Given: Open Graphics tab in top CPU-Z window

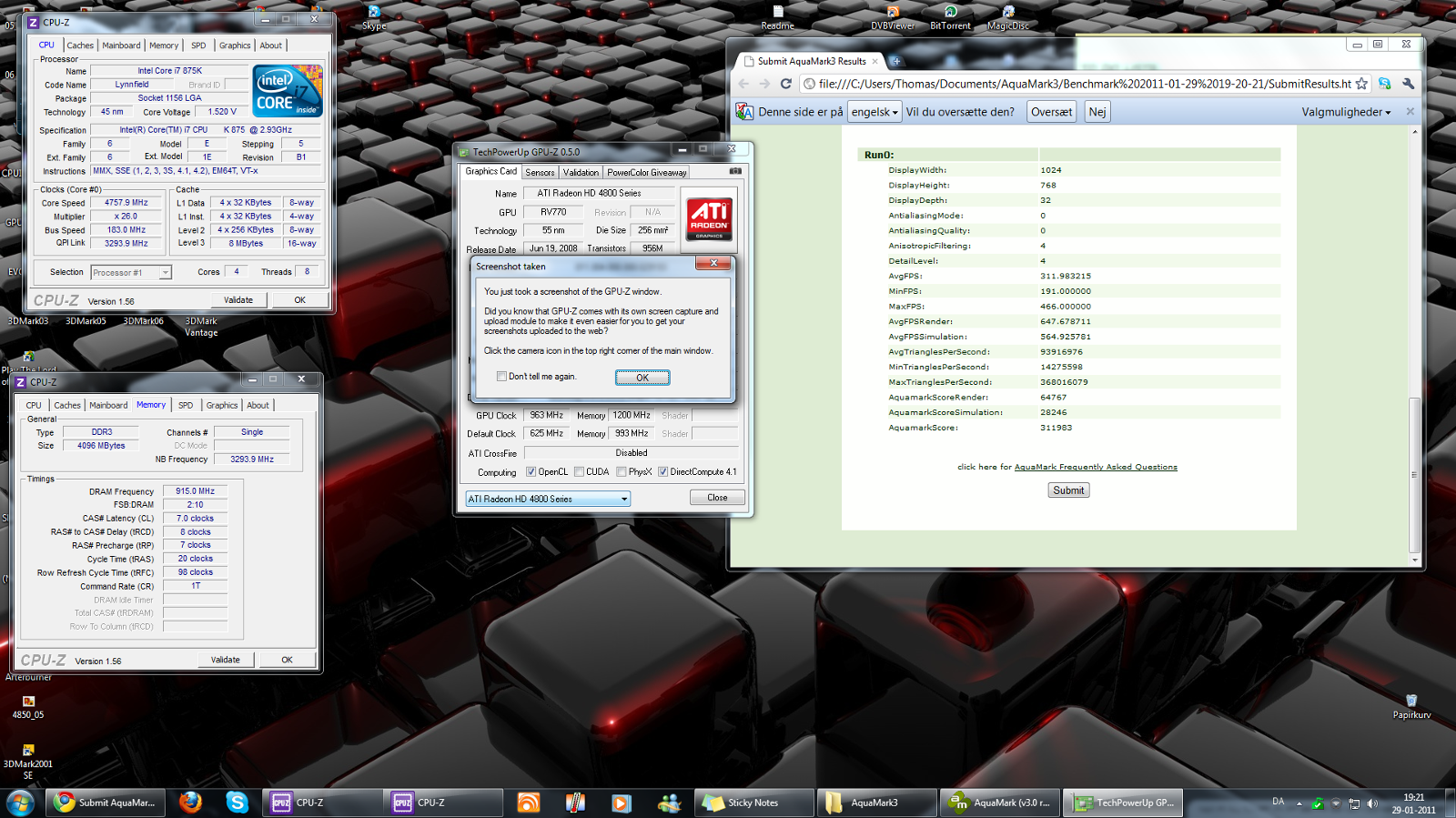Looking at the screenshot, I should (235, 45).
